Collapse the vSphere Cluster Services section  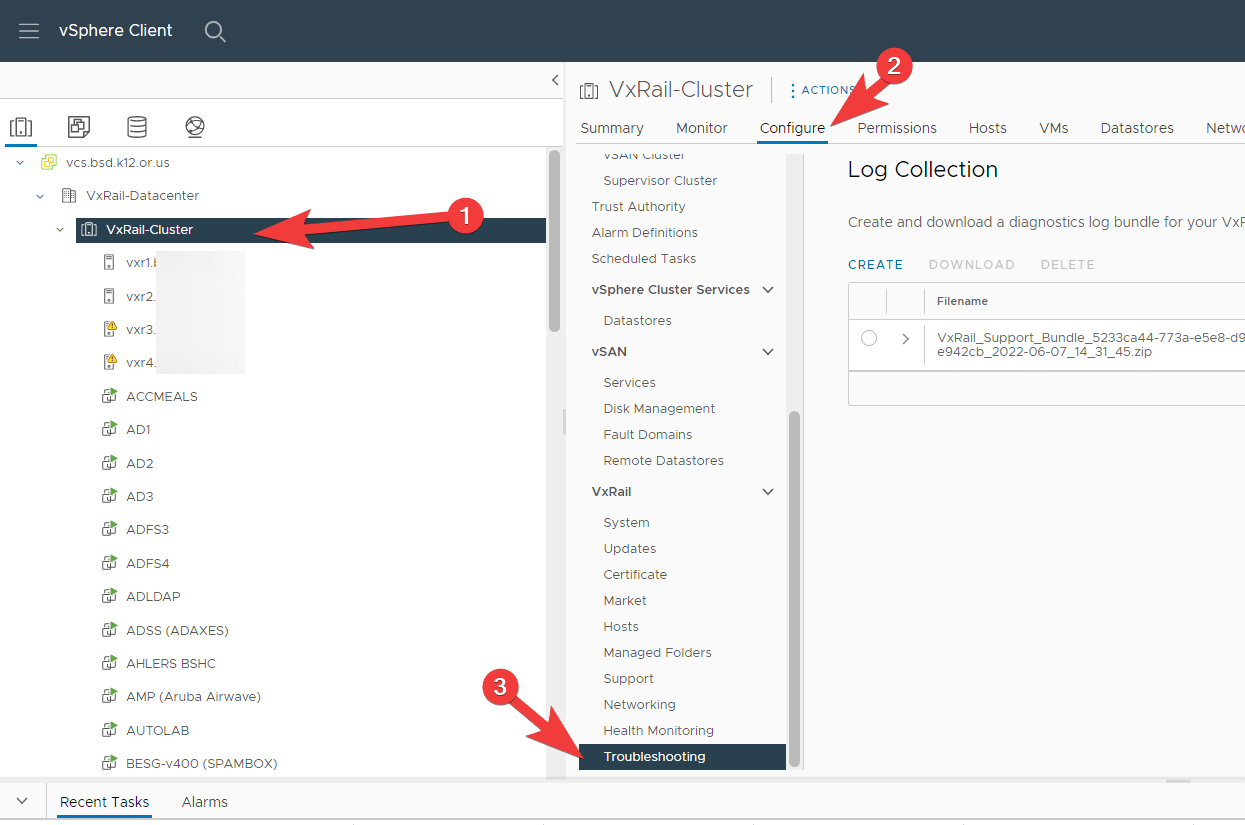click(x=767, y=289)
